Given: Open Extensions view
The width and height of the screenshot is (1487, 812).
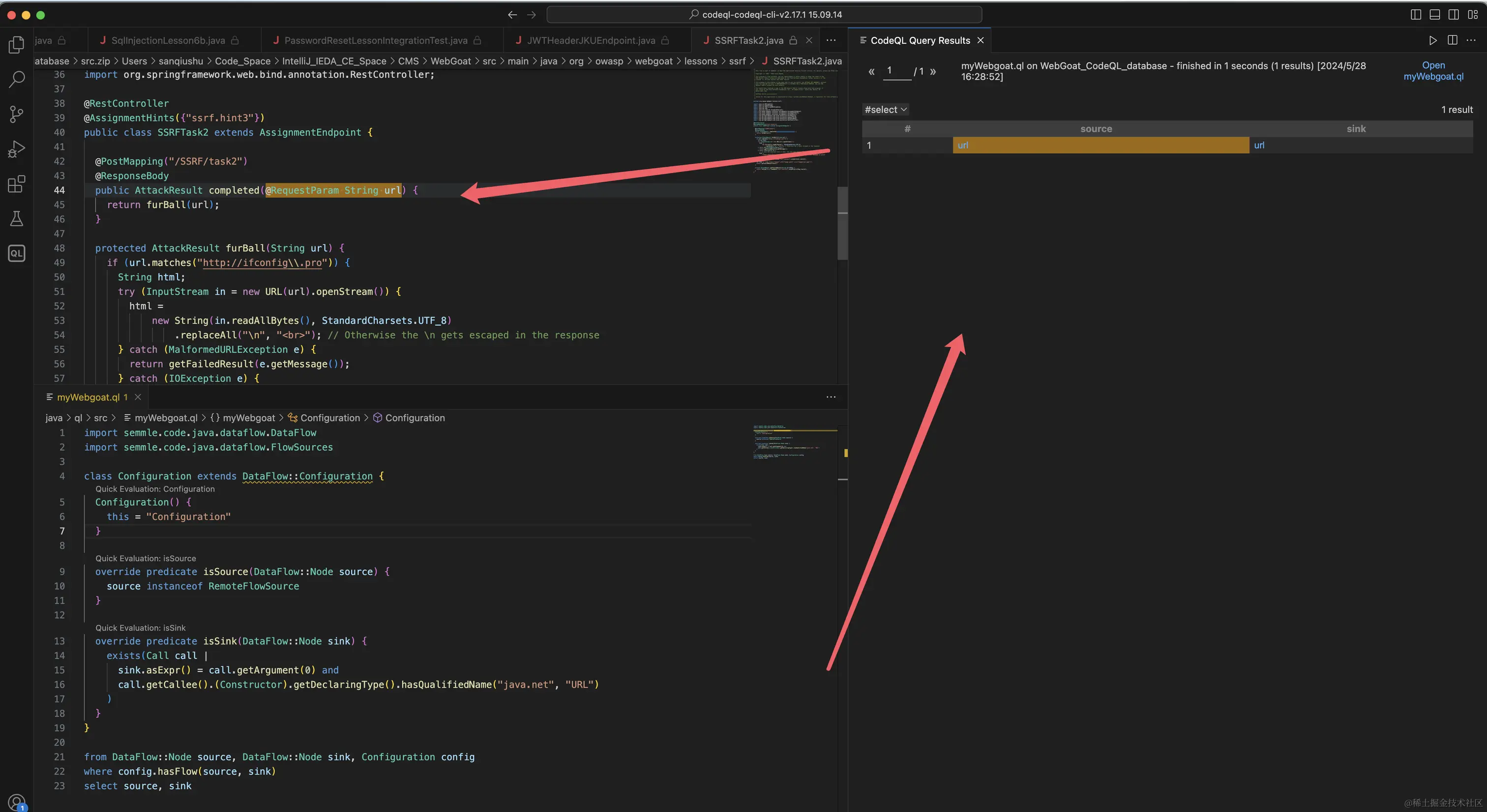Looking at the screenshot, I should point(17,183).
